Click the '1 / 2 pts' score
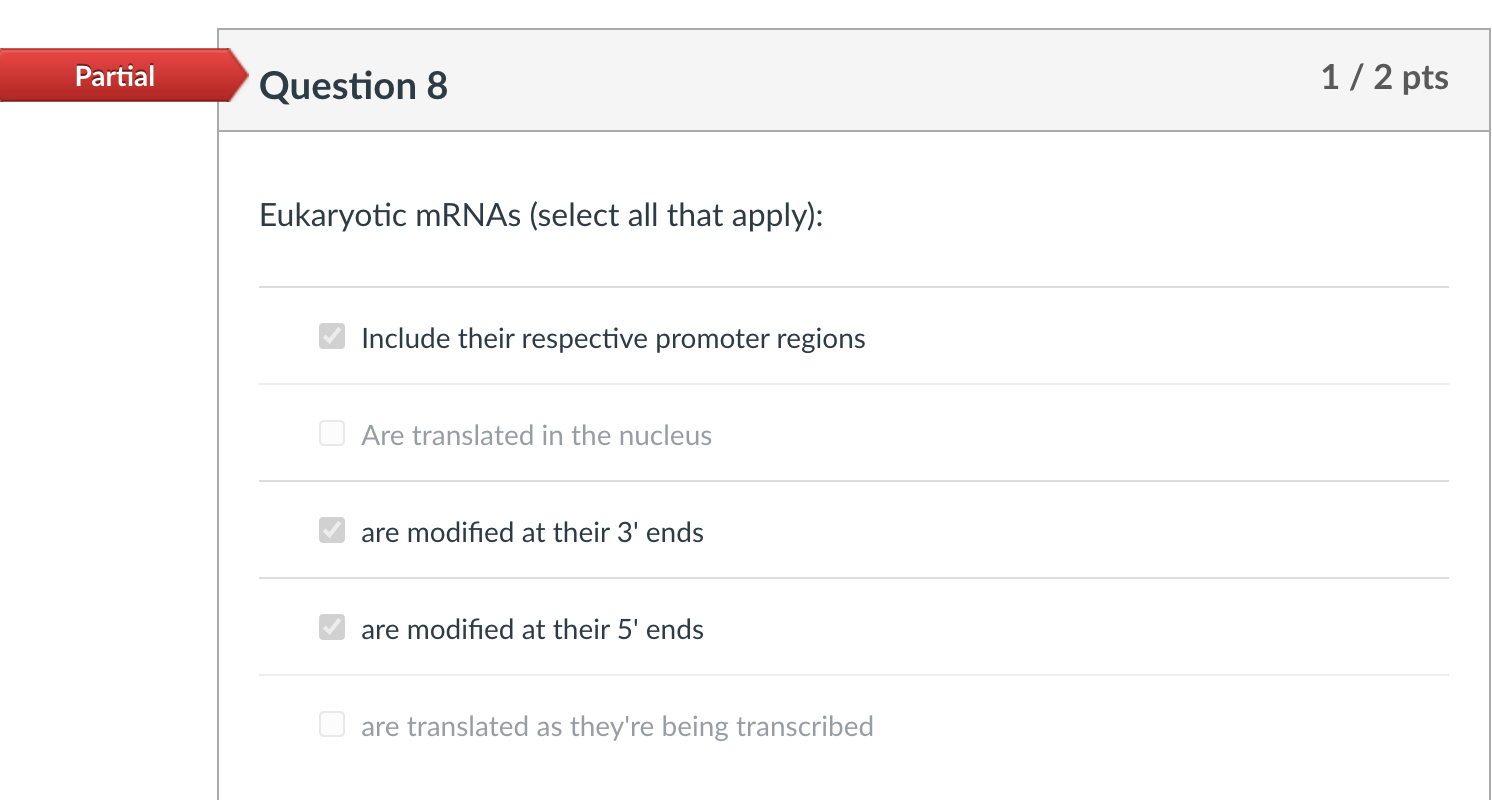The image size is (1492, 800). 1384,78
